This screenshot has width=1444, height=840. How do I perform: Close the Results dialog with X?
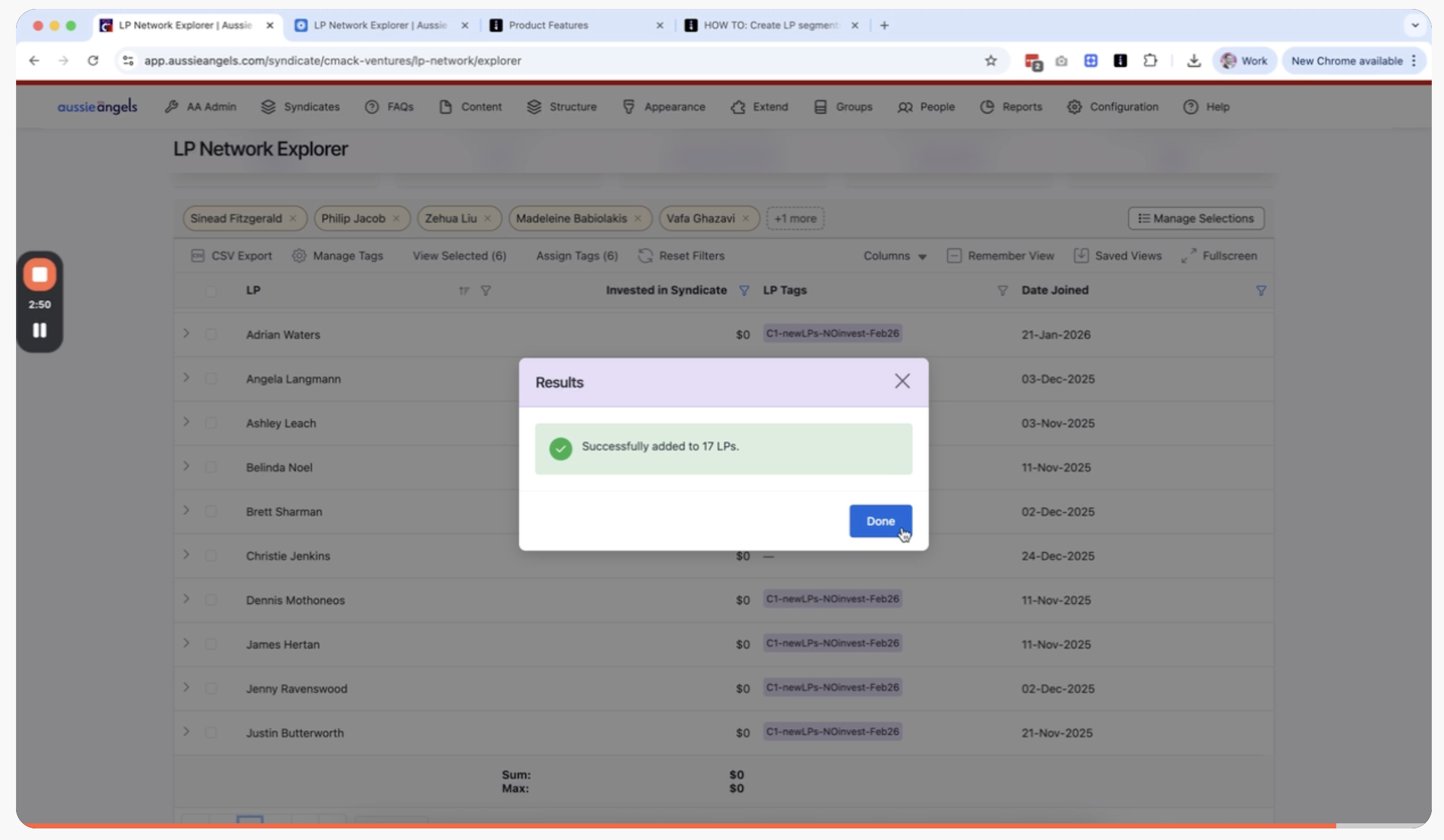(x=902, y=382)
